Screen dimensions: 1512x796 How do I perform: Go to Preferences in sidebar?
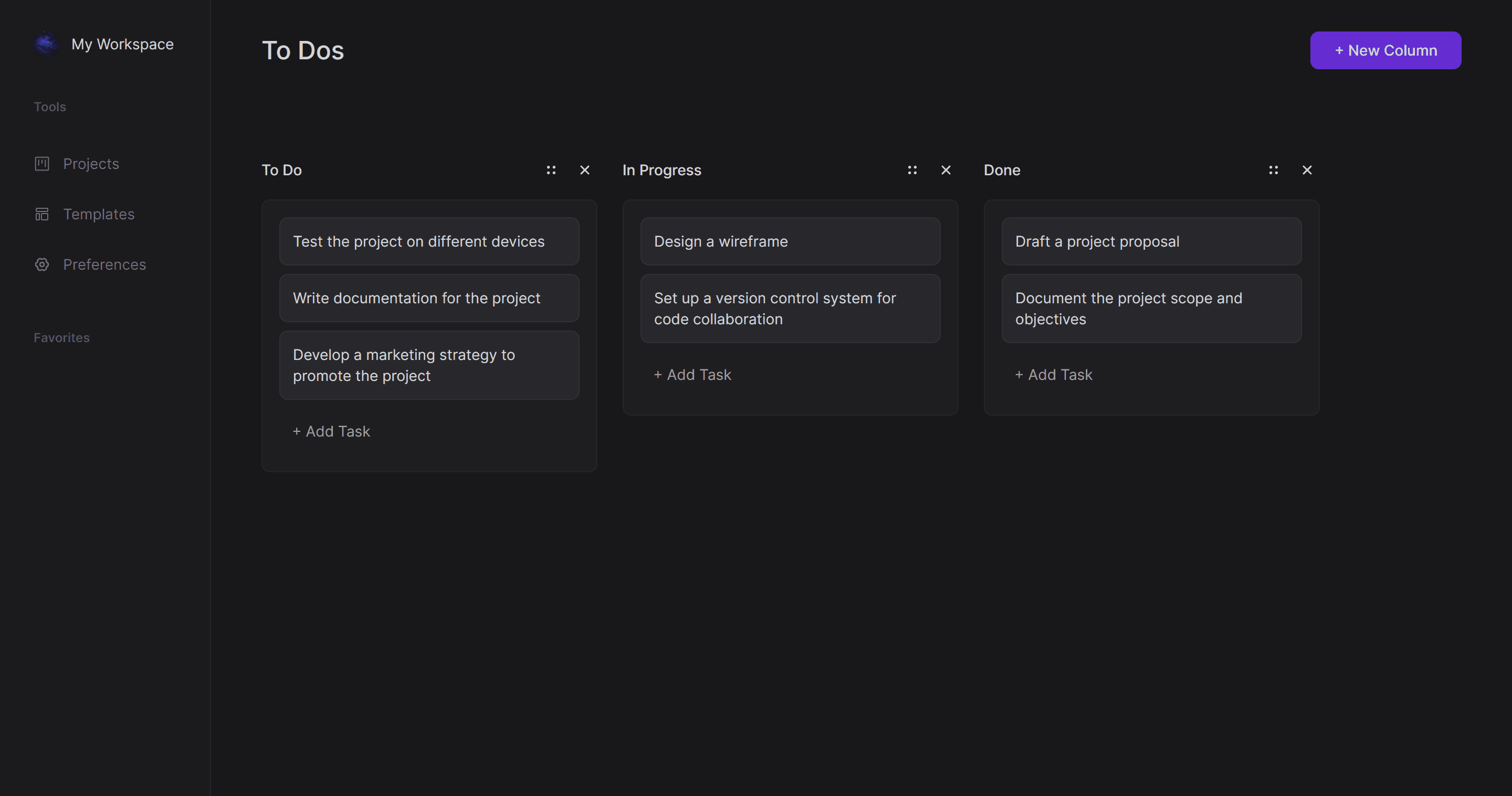104,264
